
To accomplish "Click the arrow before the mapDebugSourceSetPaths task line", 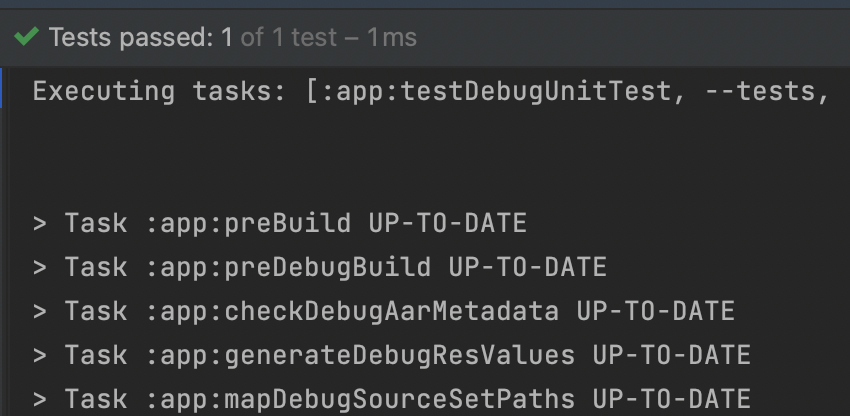I will click(x=40, y=399).
